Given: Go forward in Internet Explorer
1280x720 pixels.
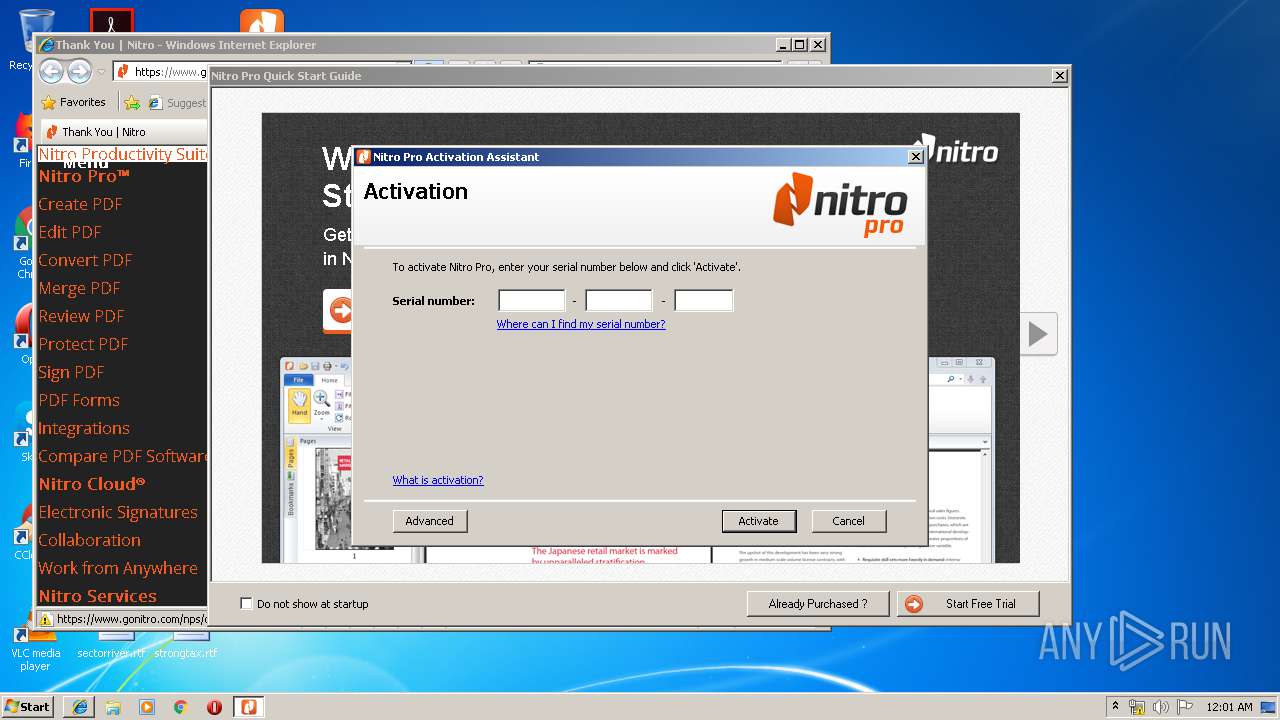Looking at the screenshot, I should [79, 71].
